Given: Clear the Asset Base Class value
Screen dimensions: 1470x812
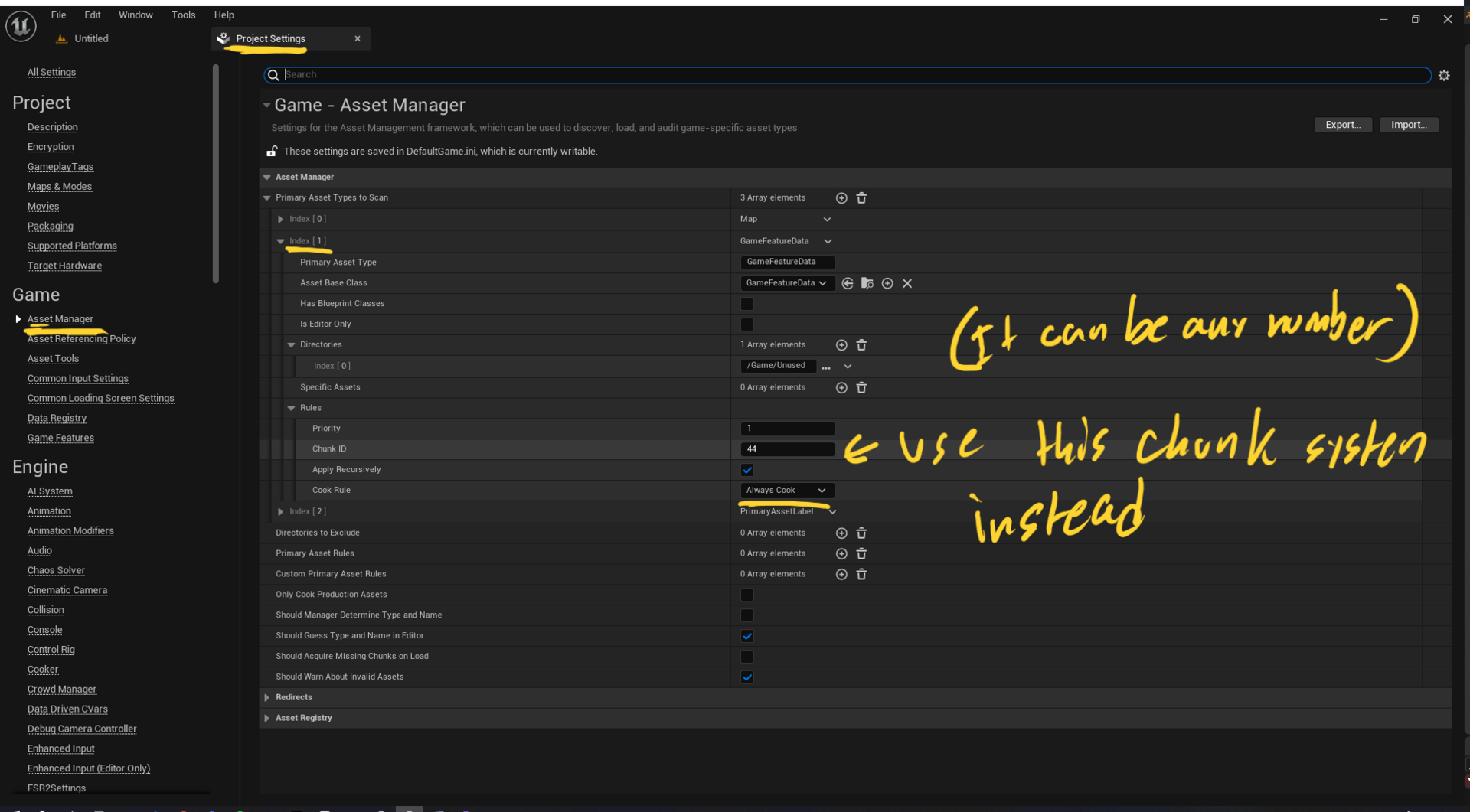Looking at the screenshot, I should [907, 283].
